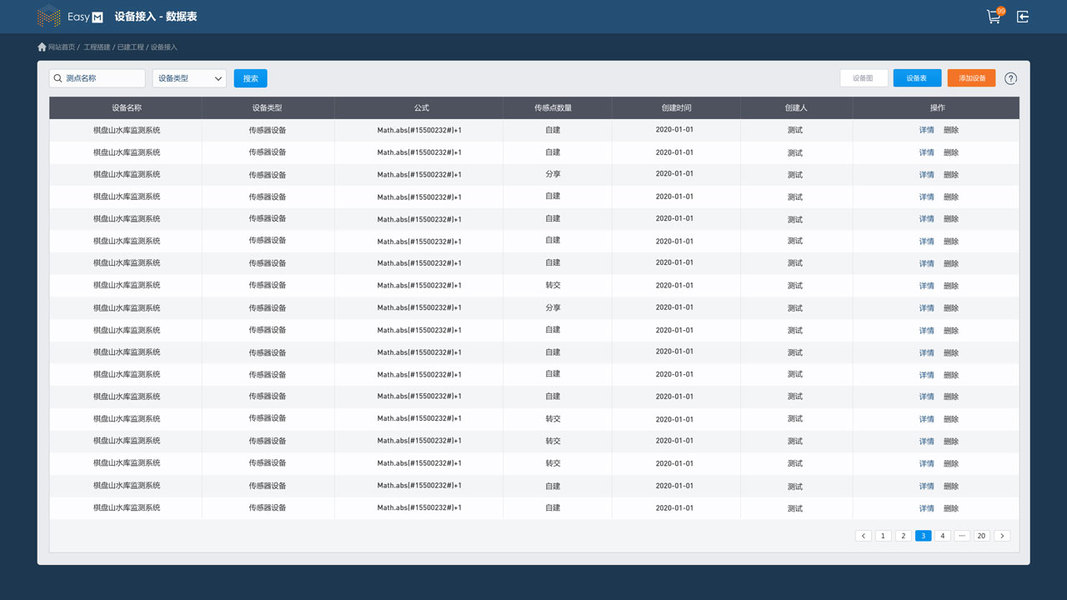Select page 1 in pagination
1067x600 pixels.
click(x=883, y=536)
